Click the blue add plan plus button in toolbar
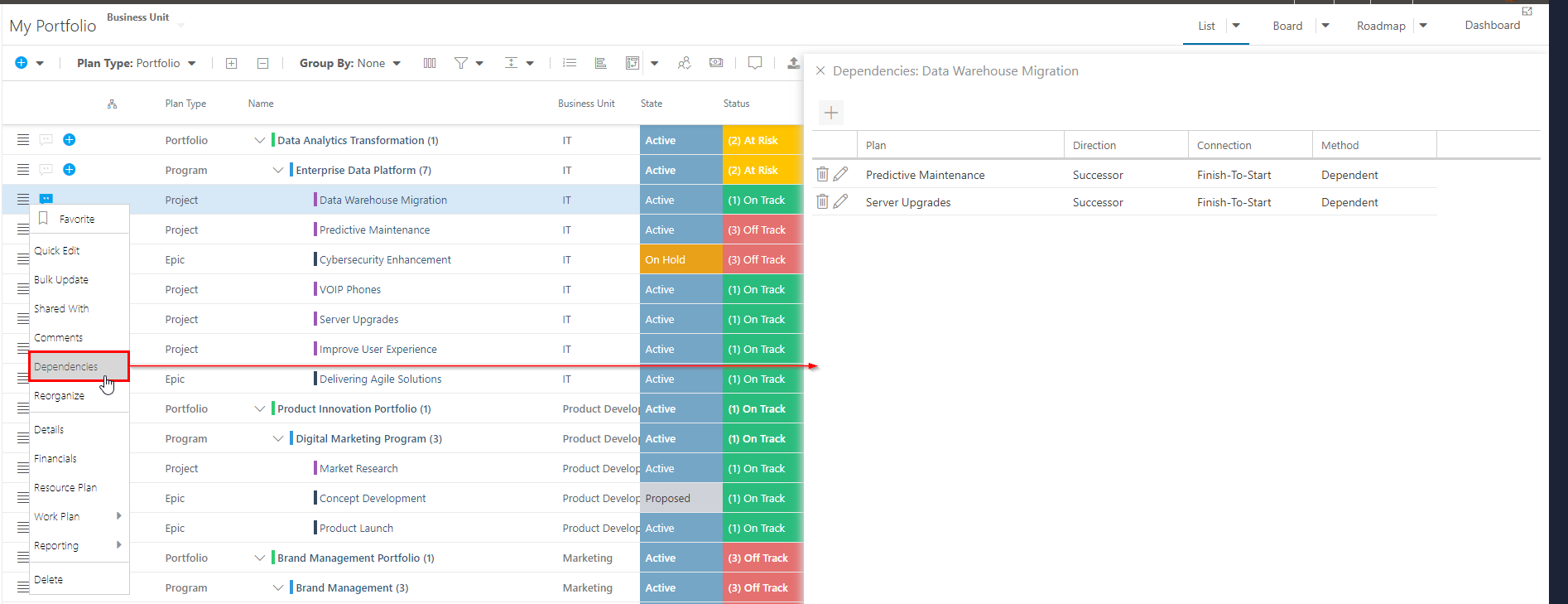 click(x=22, y=63)
